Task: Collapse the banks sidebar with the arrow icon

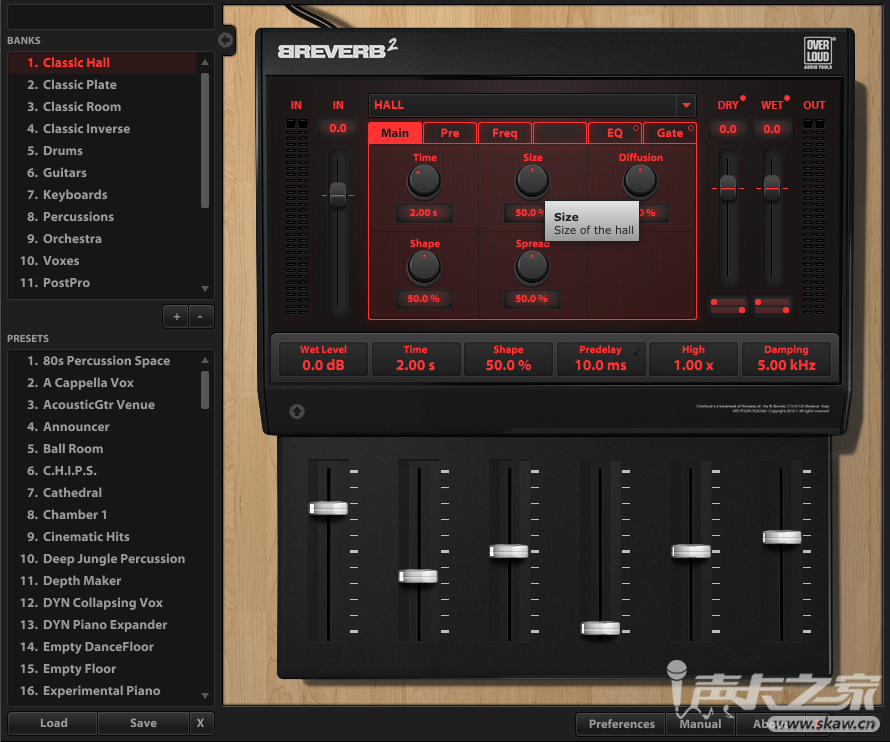Action: (225, 40)
